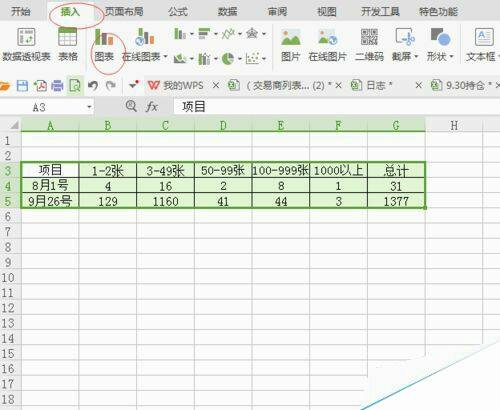The image size is (500, 410).
Task: Insert a 文本框 text box
Action: point(482,46)
